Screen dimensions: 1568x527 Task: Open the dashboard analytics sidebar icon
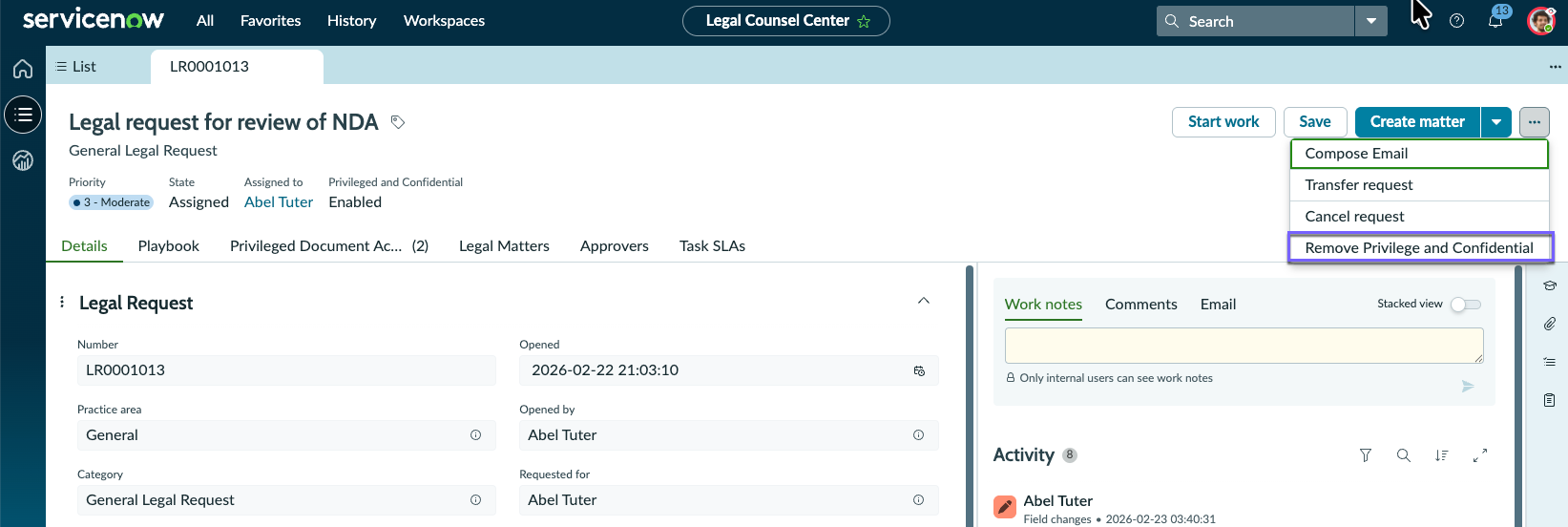[x=23, y=160]
